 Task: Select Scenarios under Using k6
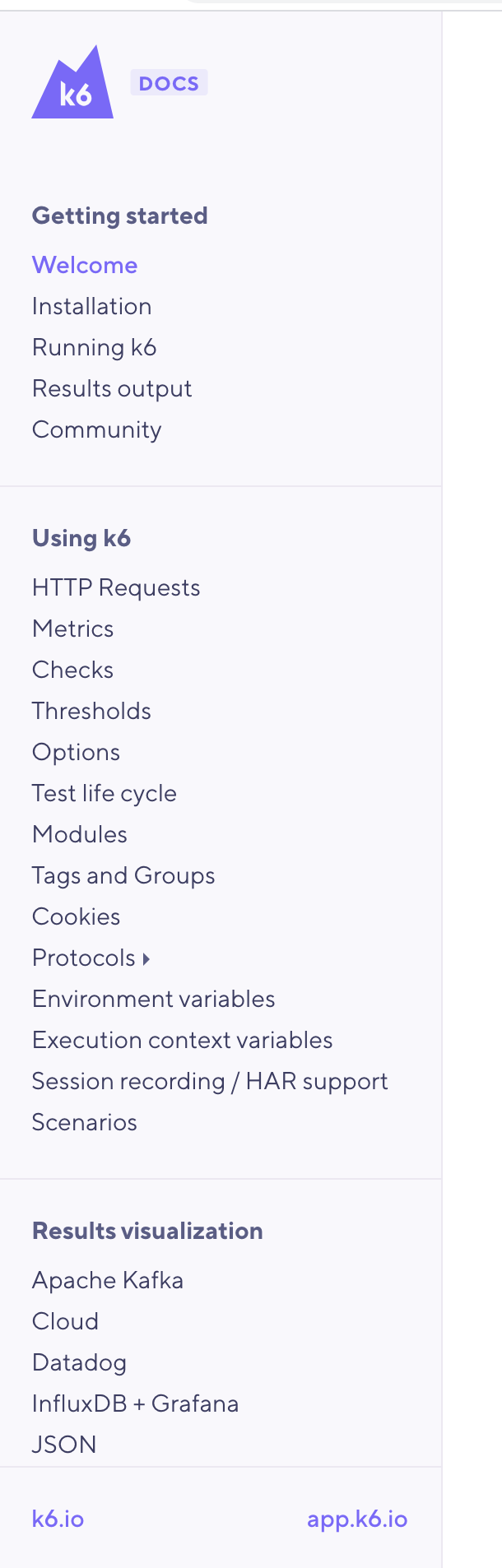coord(84,1121)
